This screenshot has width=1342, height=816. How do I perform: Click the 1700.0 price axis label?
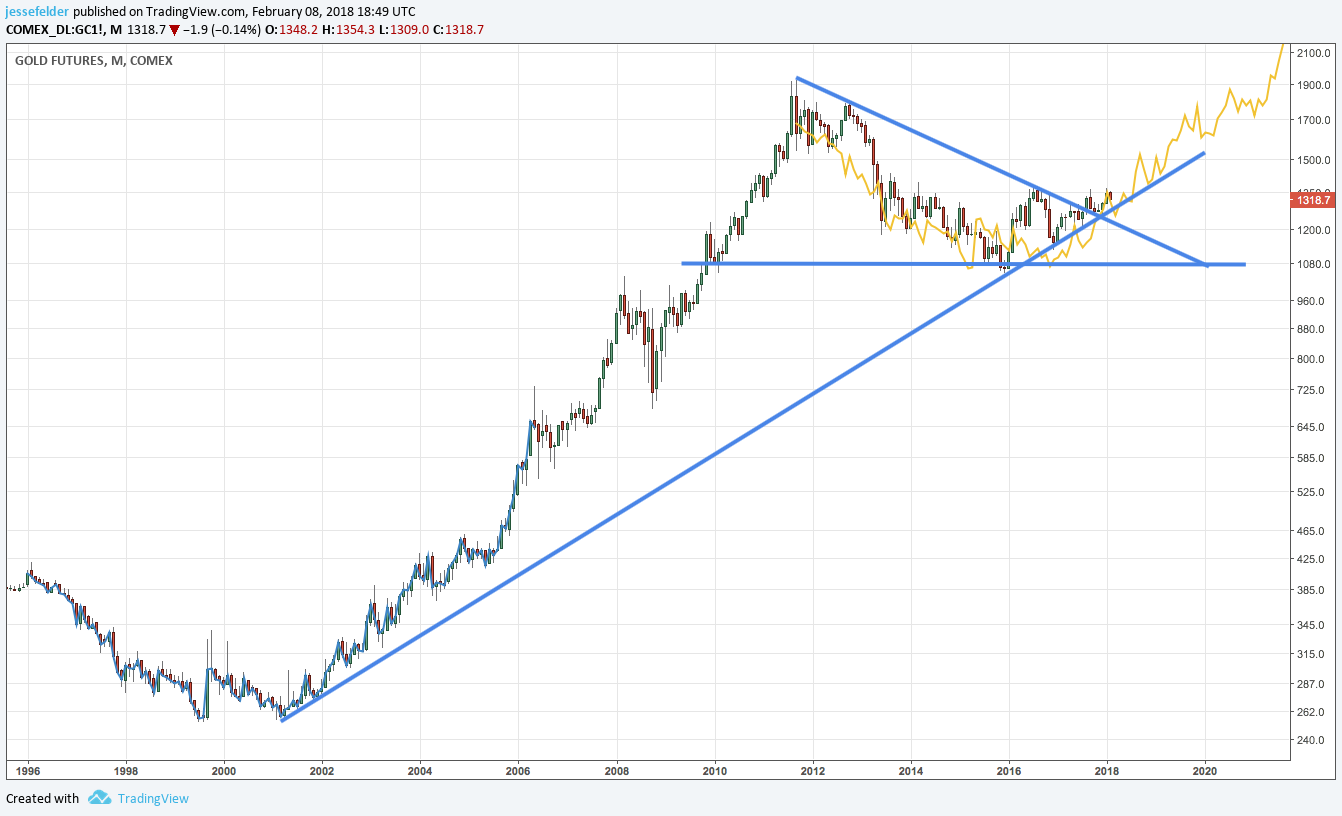pyautogui.click(x=1314, y=121)
